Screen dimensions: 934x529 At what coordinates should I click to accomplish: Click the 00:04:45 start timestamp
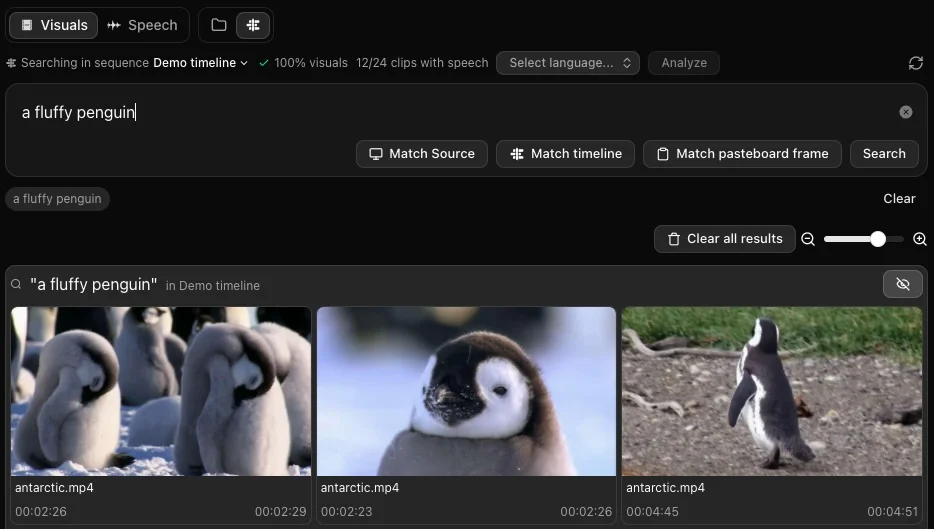coord(652,512)
